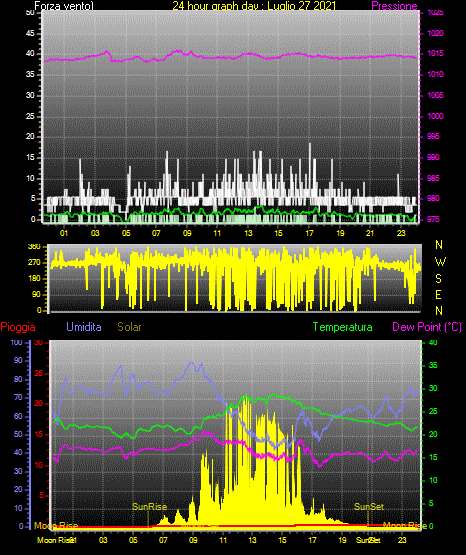
Task: Click 360 on the wind direction axis
Action: point(34,247)
